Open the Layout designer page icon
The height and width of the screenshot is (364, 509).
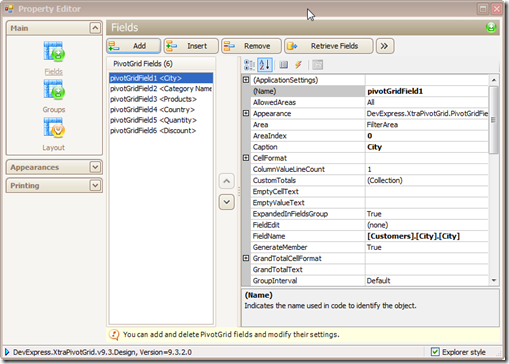[x=54, y=128]
